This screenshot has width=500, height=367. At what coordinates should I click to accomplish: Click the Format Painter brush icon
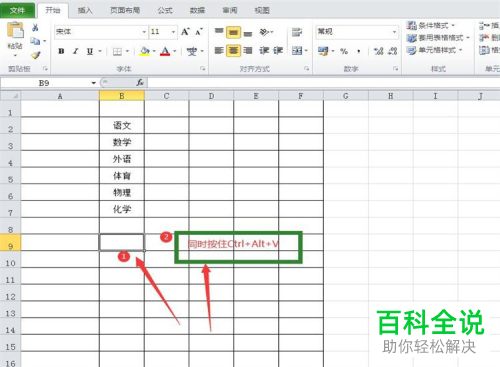pyautogui.click(x=36, y=55)
